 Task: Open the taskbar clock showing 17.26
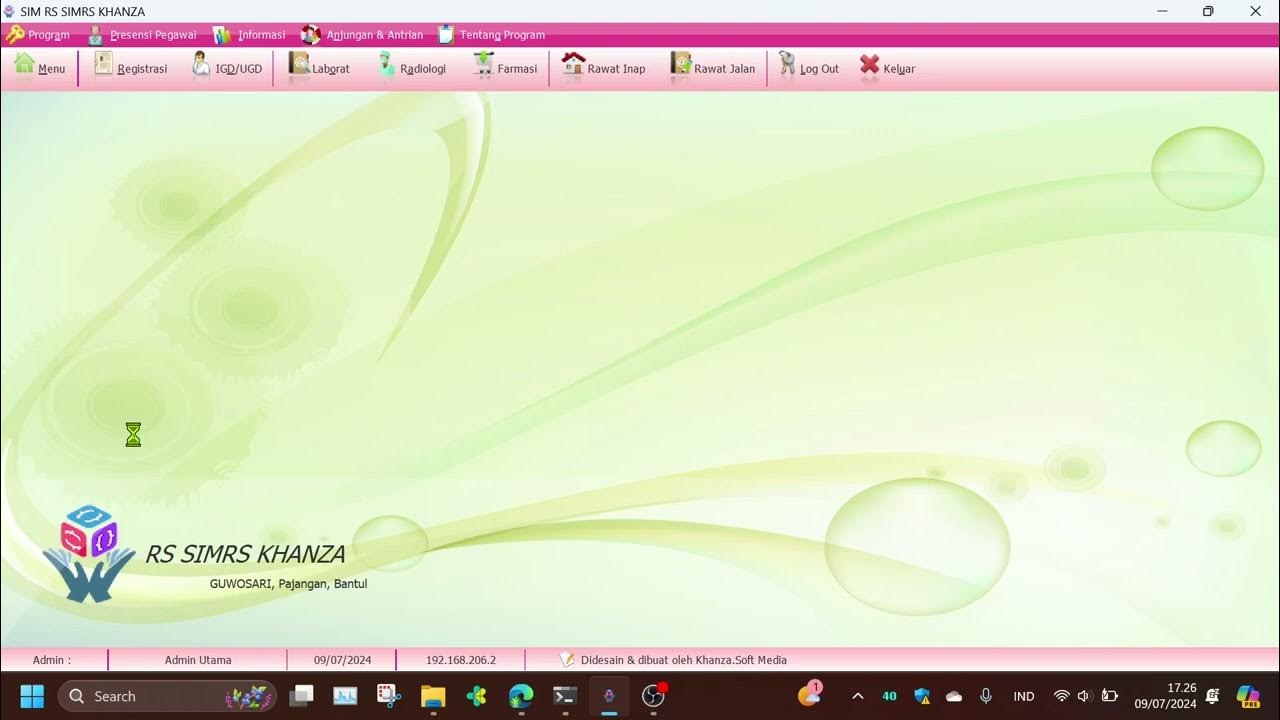pyautogui.click(x=1166, y=696)
